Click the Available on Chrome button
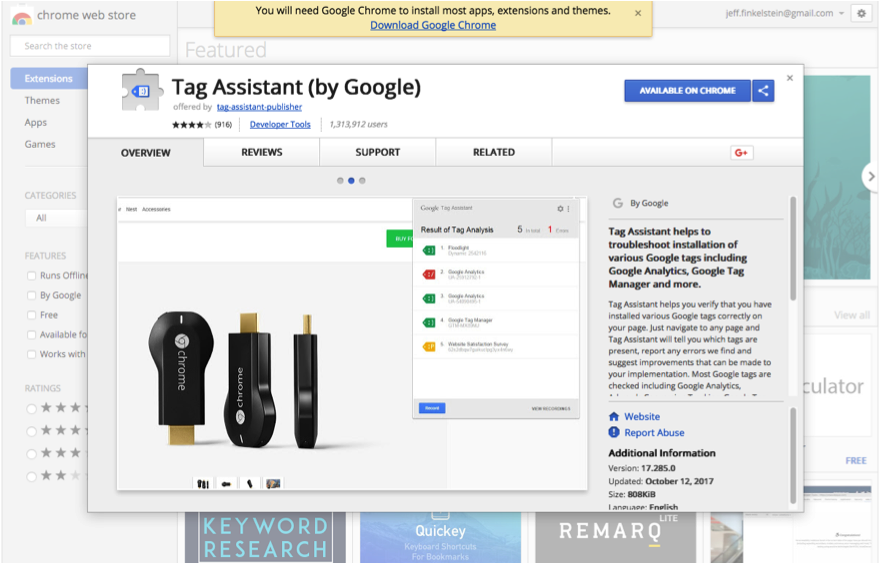The height and width of the screenshot is (564, 890). point(687,91)
